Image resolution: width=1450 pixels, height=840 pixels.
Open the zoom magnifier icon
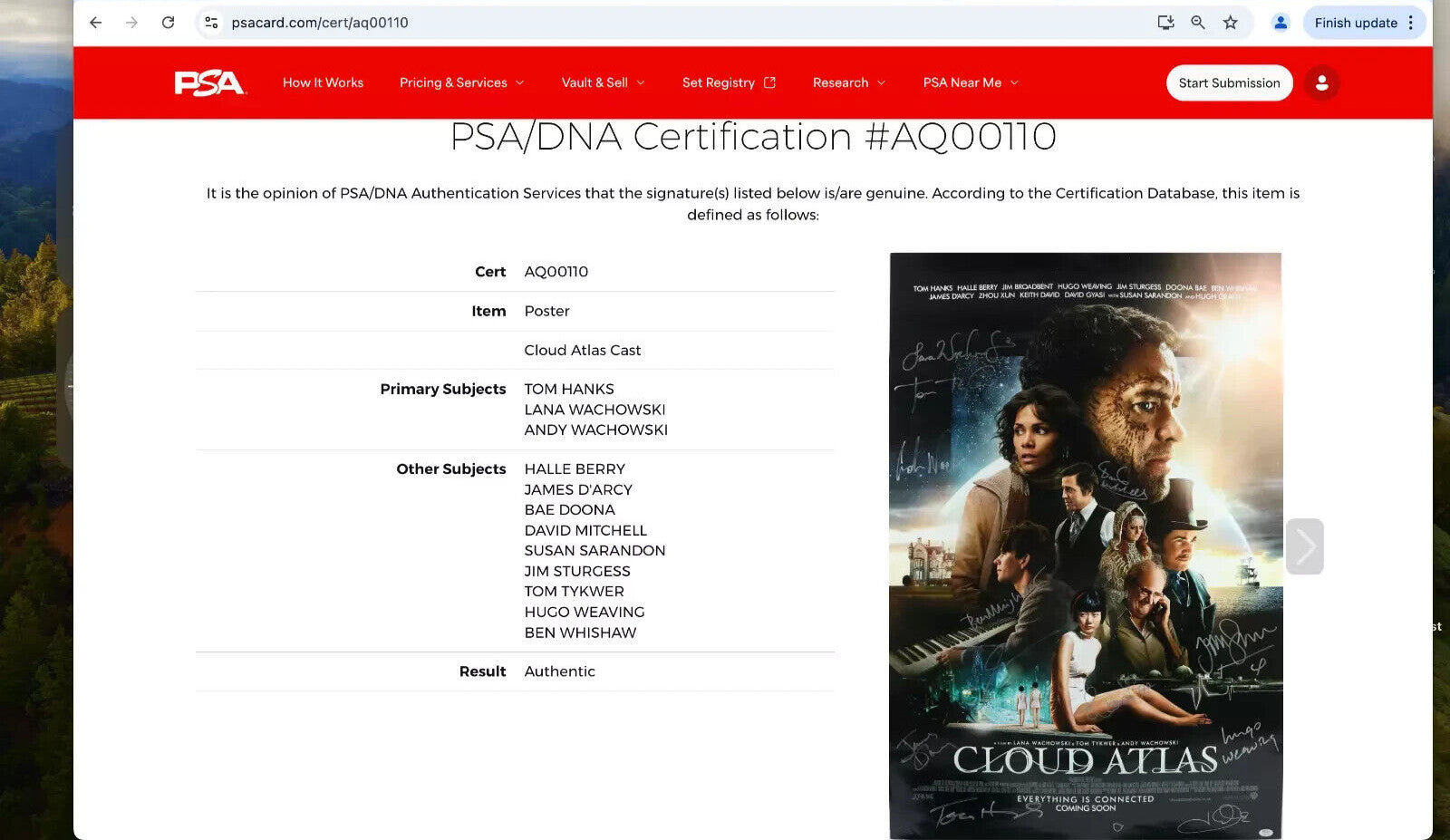click(1198, 23)
